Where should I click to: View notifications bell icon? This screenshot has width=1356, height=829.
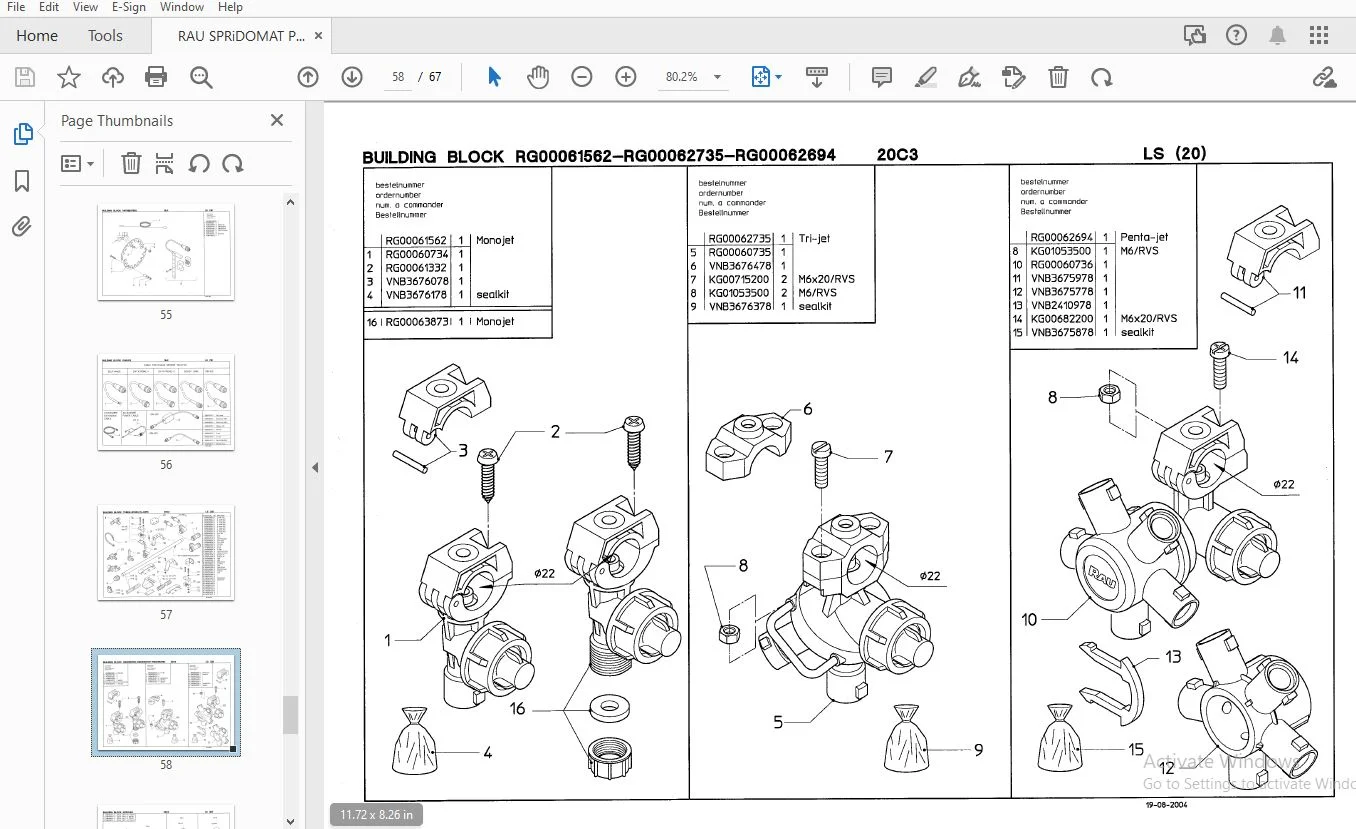(x=1278, y=35)
